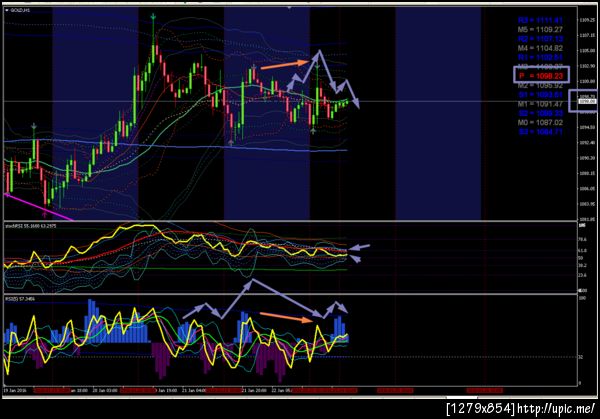
Task: Click the white current price tag on price axis
Action: pos(587,101)
